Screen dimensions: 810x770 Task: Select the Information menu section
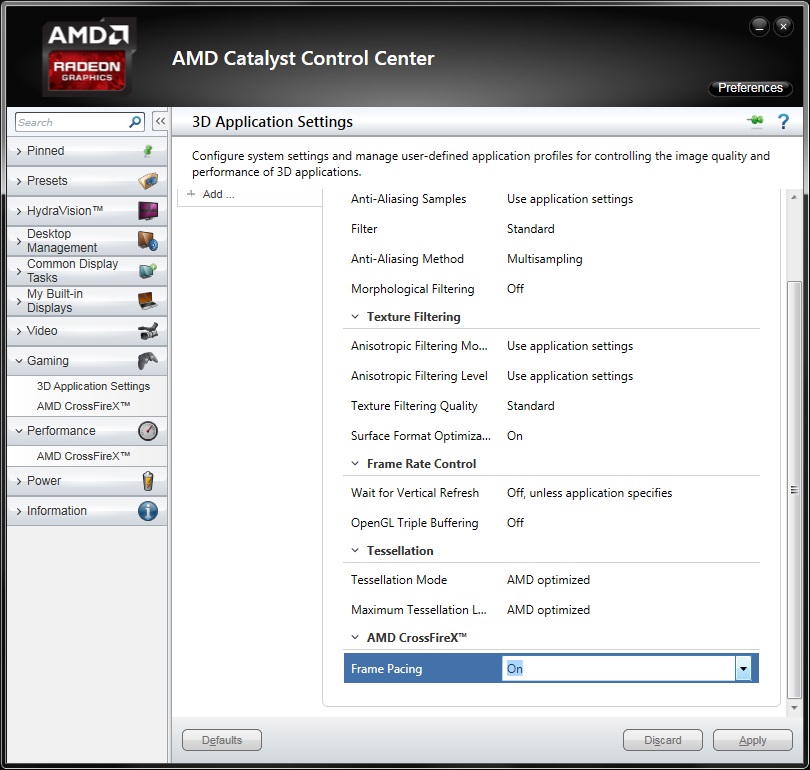point(87,511)
